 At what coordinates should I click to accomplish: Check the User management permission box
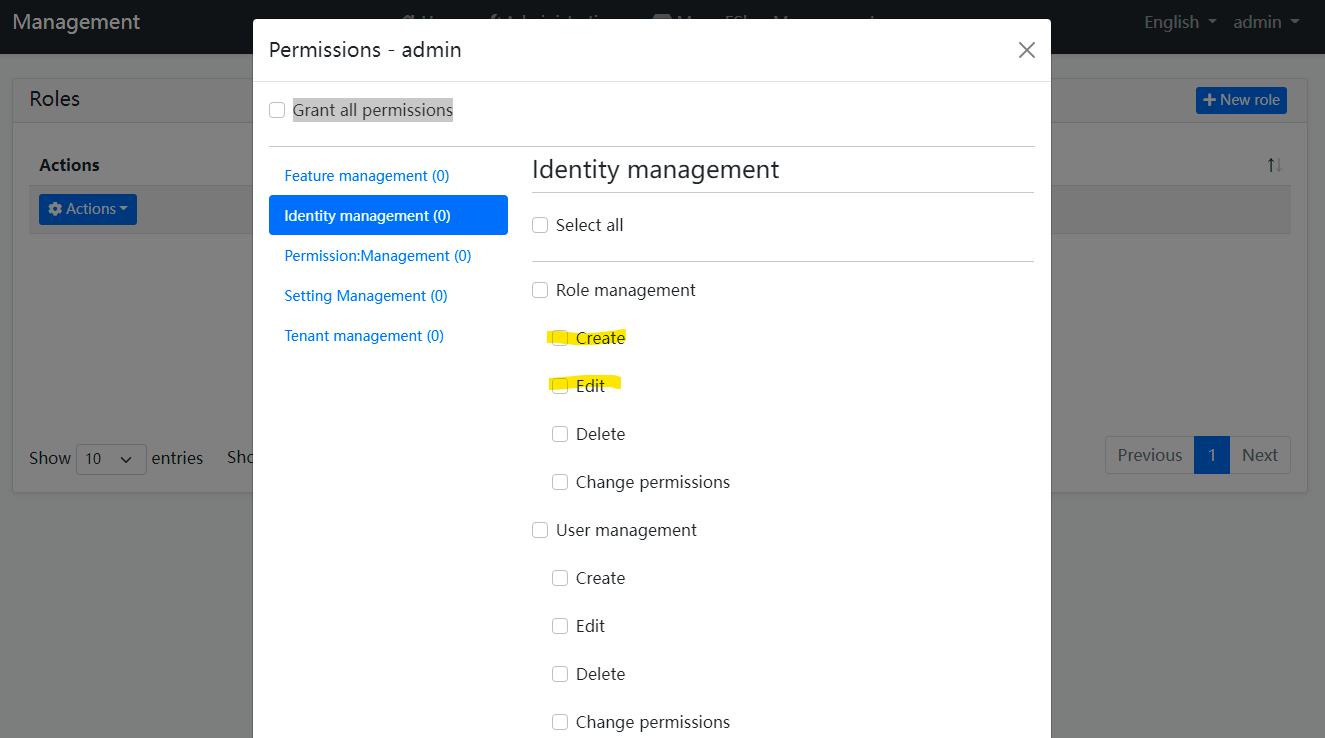point(540,530)
